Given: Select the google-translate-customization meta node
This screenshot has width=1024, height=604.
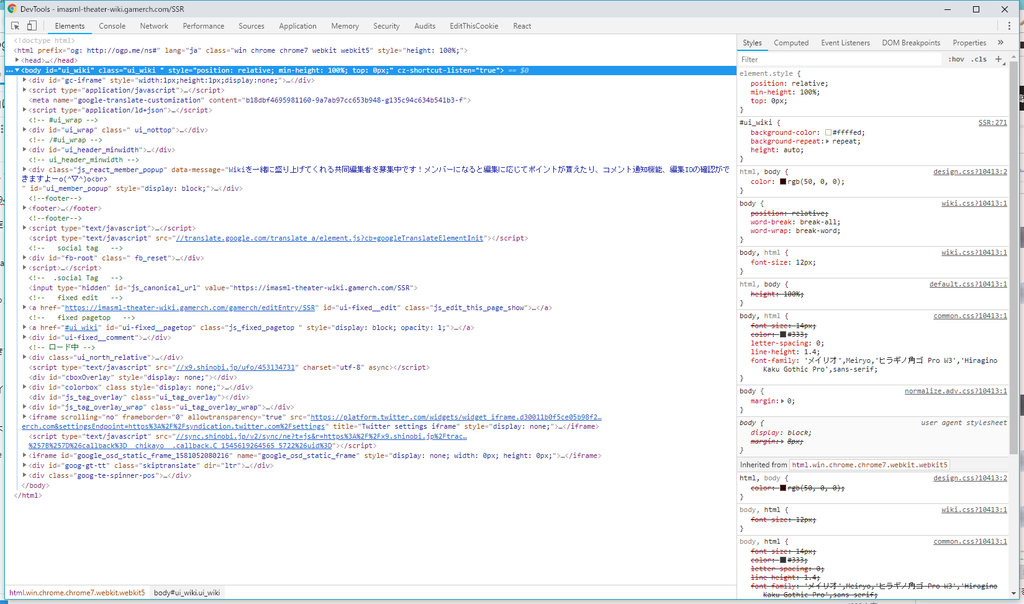Looking at the screenshot, I should (249, 100).
